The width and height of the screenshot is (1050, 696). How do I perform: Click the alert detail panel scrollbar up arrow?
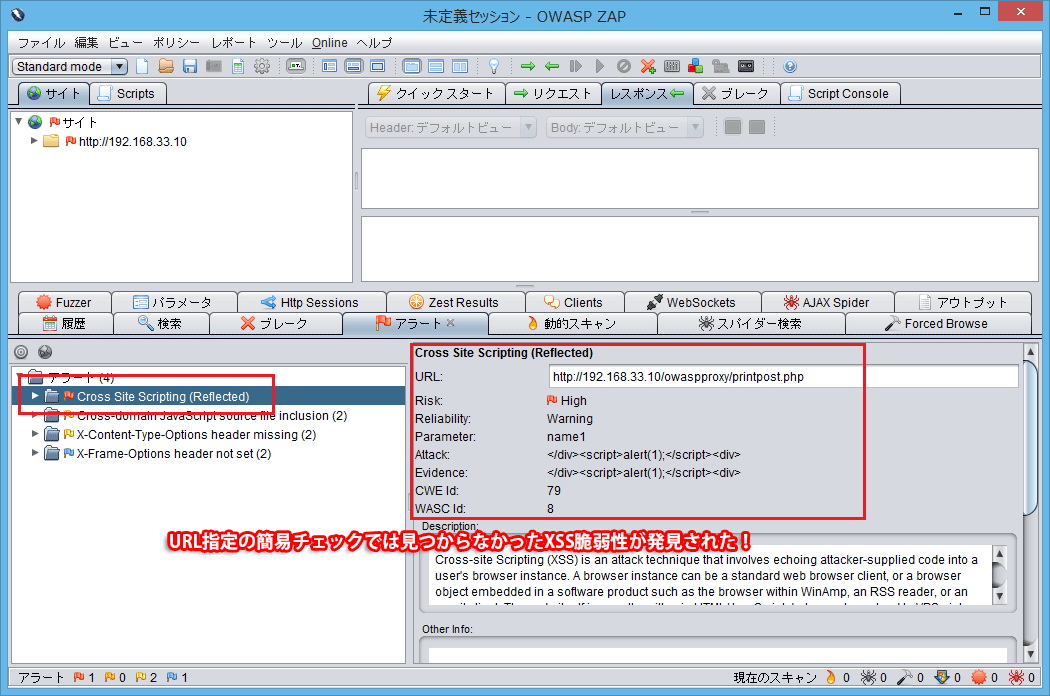pyautogui.click(x=1031, y=351)
